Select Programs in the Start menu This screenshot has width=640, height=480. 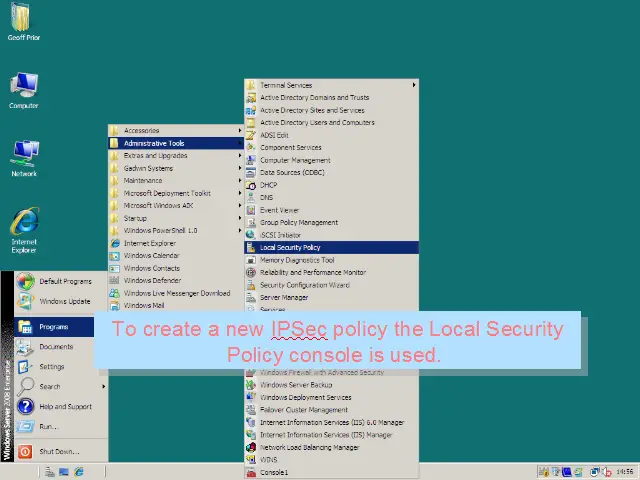coord(55,327)
